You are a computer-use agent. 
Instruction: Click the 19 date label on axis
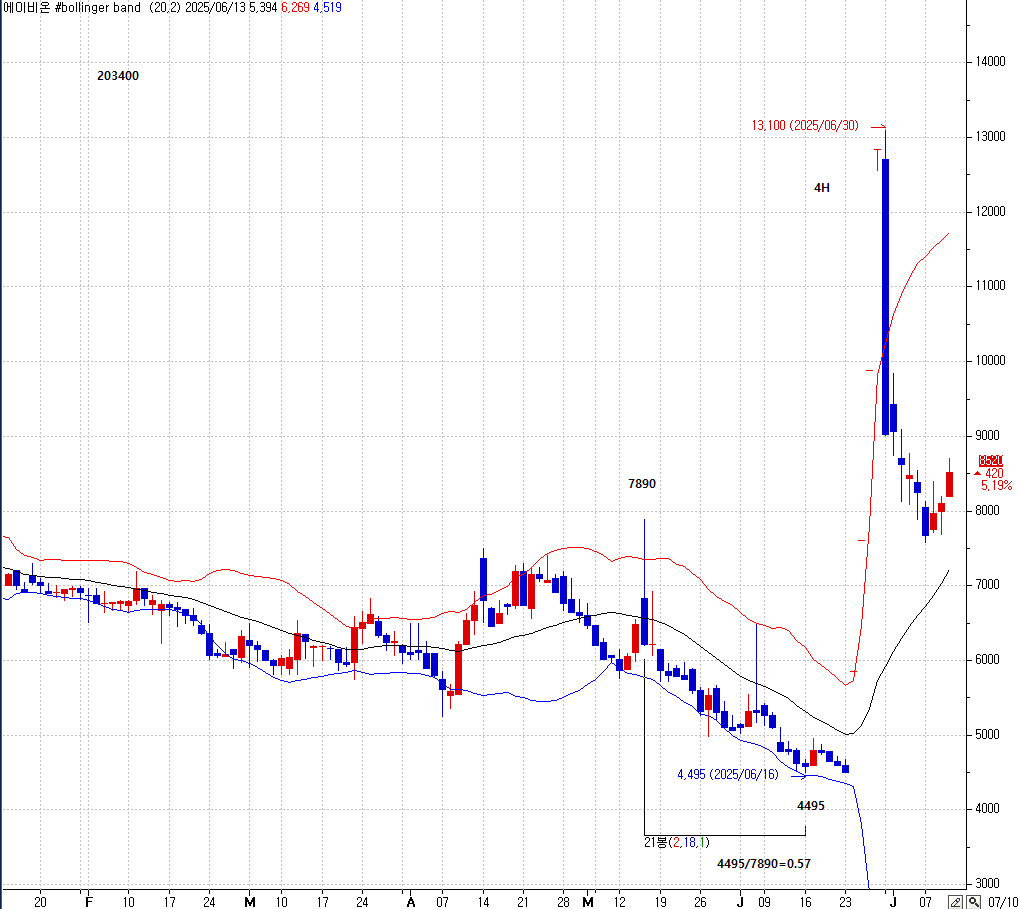point(660,902)
